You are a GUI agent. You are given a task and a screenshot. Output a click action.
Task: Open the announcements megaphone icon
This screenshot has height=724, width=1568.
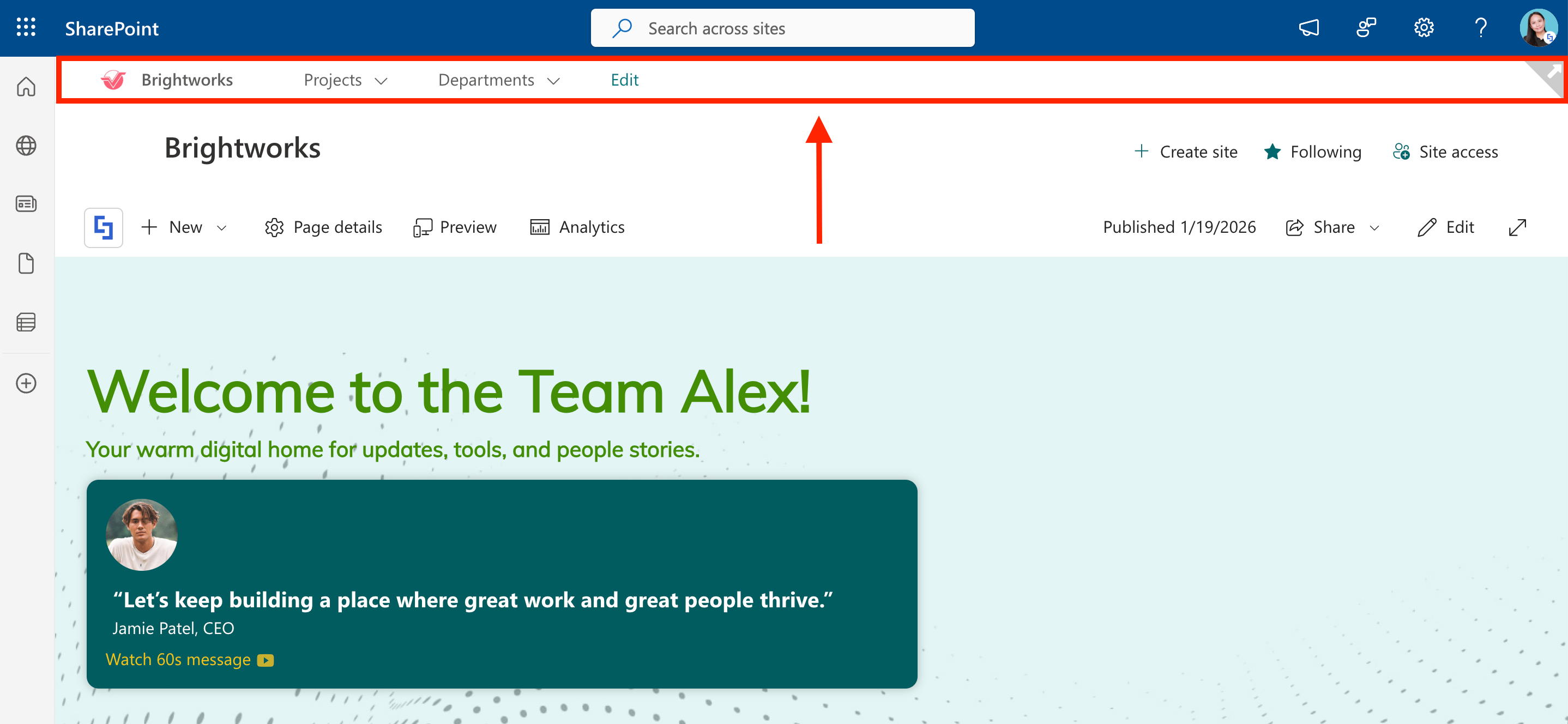1310,27
